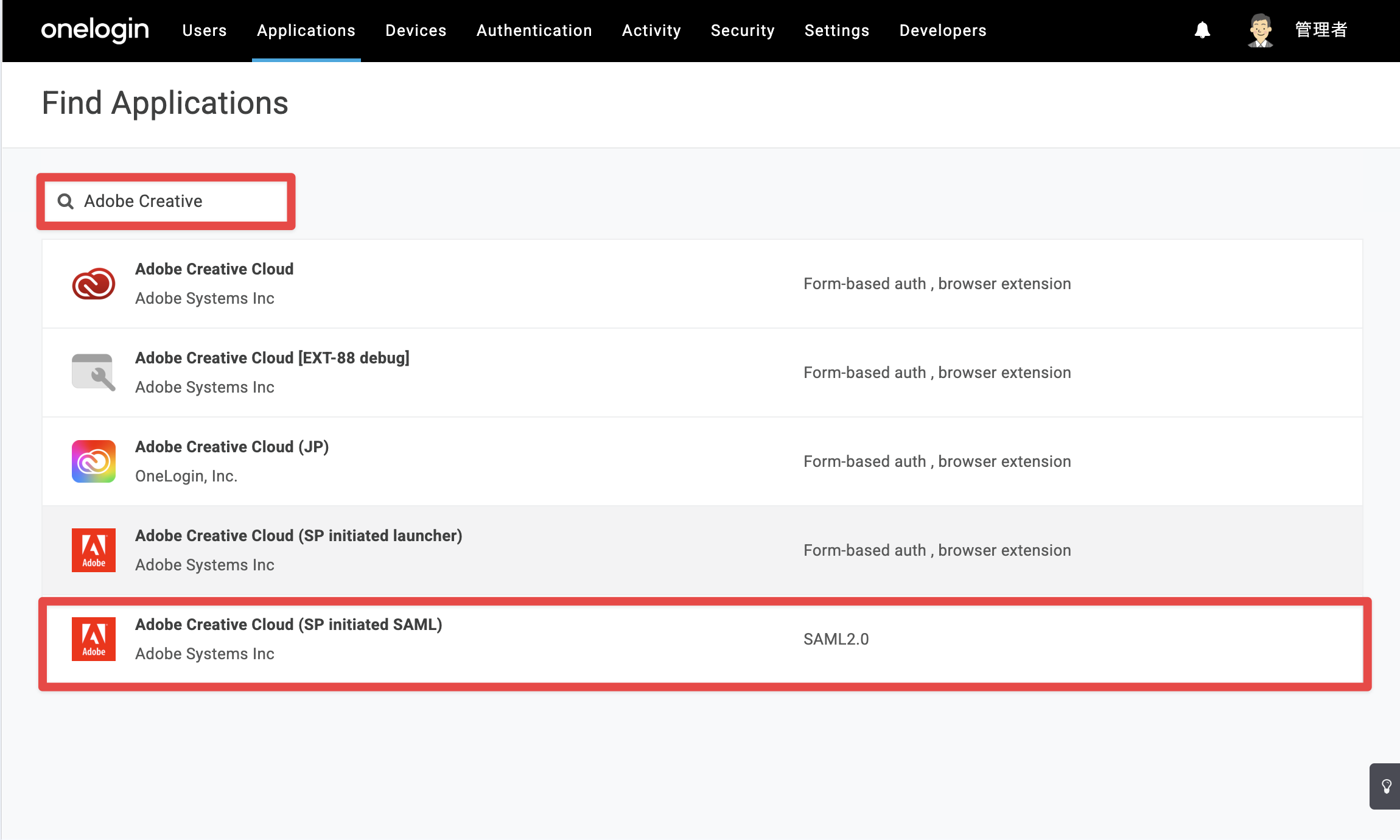Open the Developers menu

point(943,30)
